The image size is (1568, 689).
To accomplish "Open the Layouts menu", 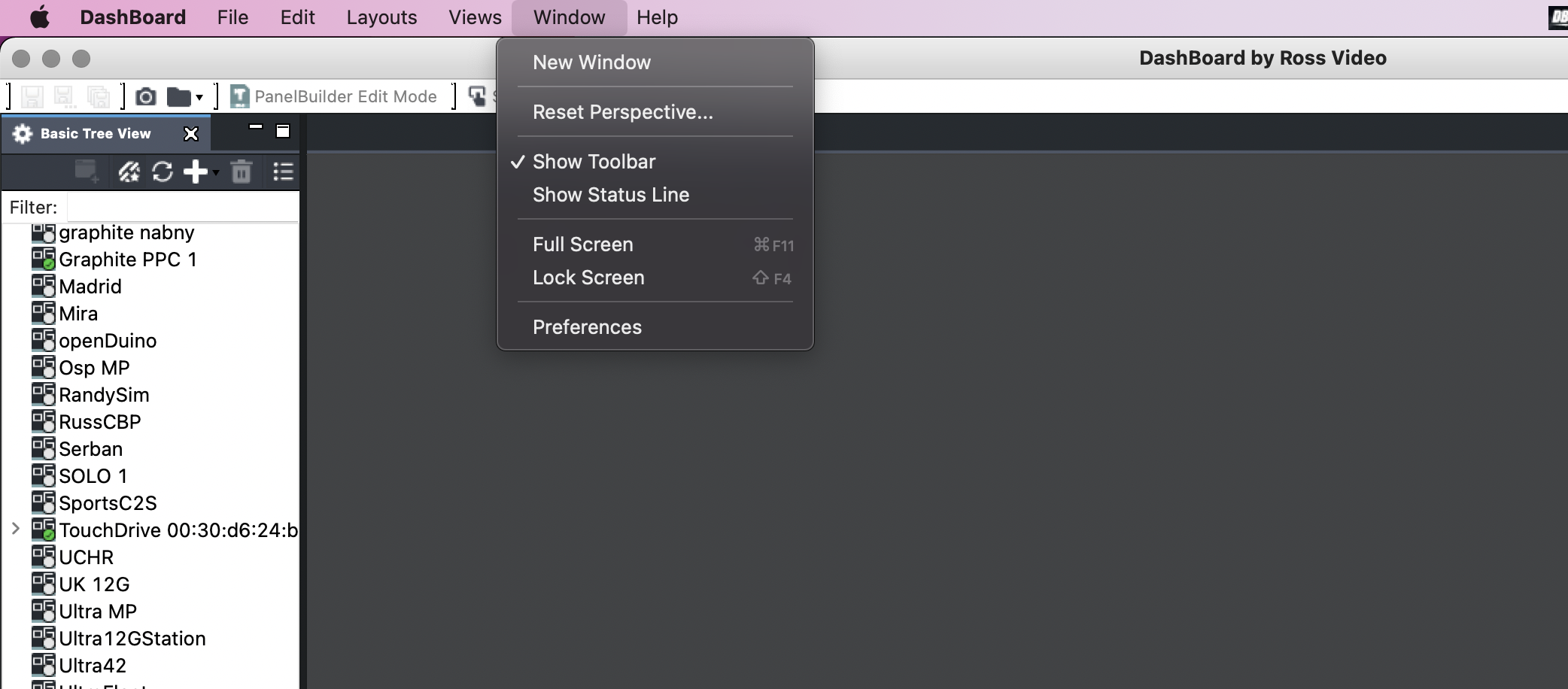I will point(381,17).
